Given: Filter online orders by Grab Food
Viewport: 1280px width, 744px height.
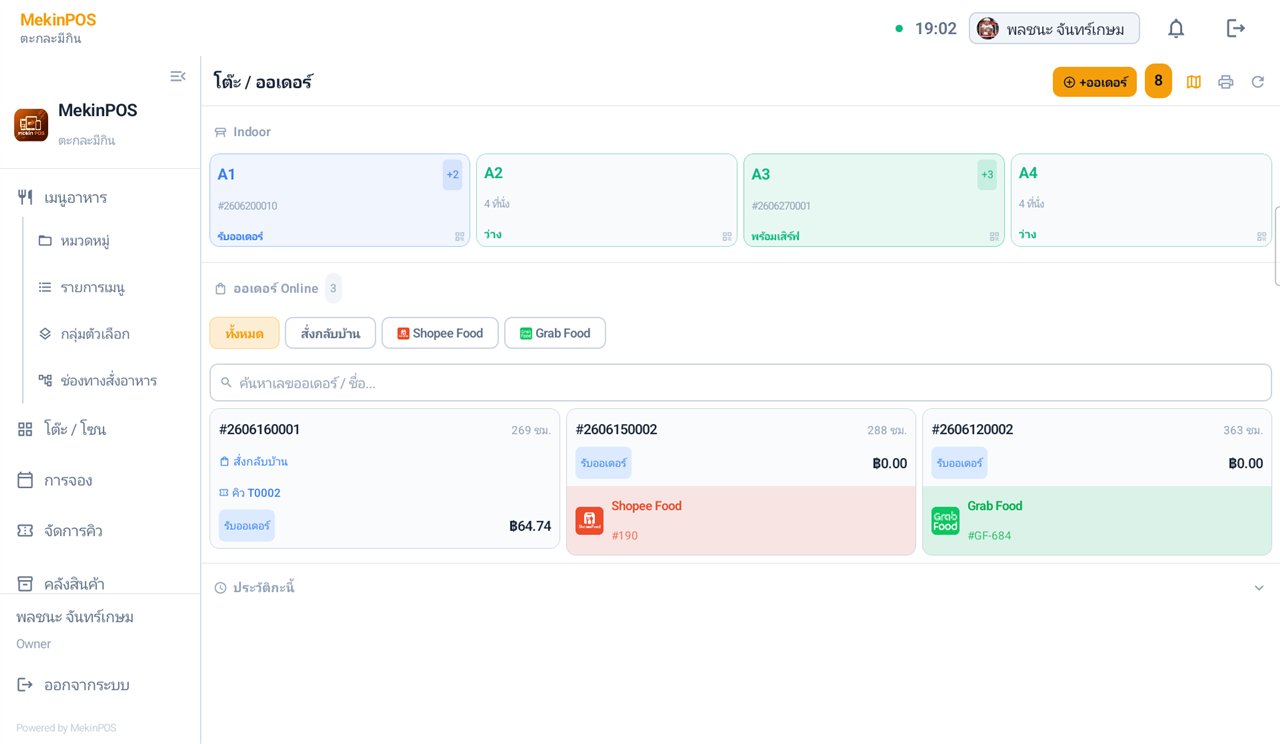Looking at the screenshot, I should pyautogui.click(x=555, y=333).
